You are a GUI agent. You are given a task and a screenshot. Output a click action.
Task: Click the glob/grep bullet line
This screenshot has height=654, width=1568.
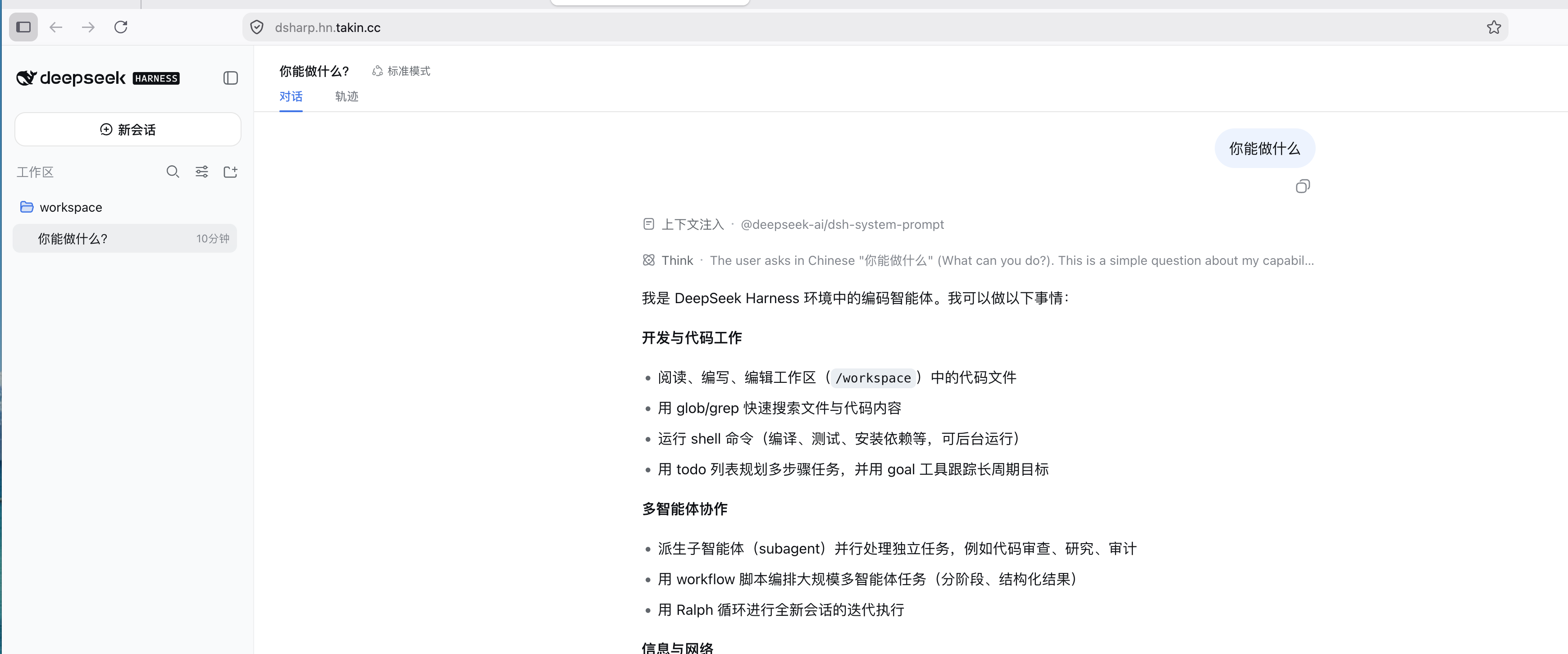point(779,408)
